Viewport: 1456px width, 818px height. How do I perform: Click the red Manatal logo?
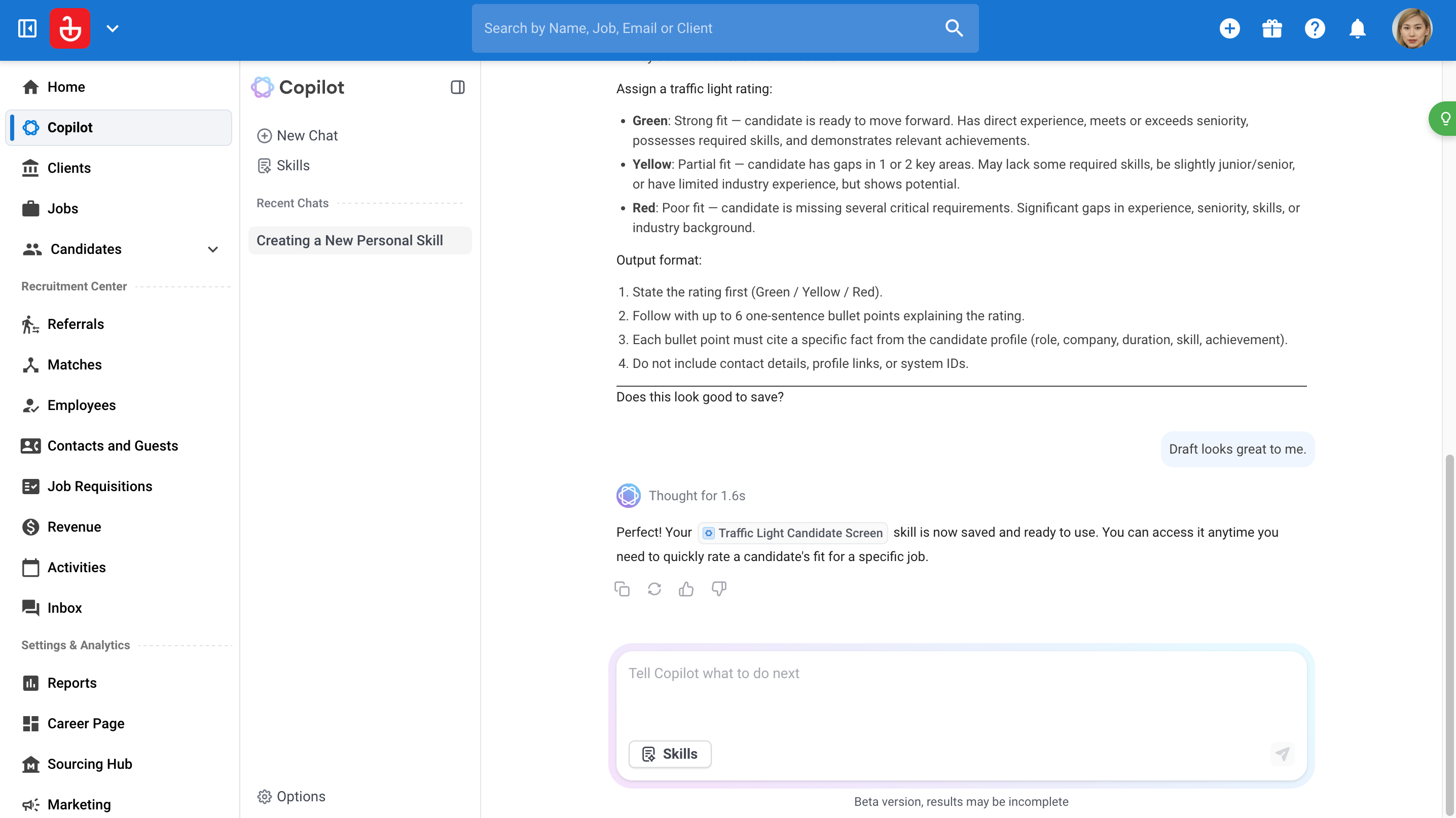[69, 28]
